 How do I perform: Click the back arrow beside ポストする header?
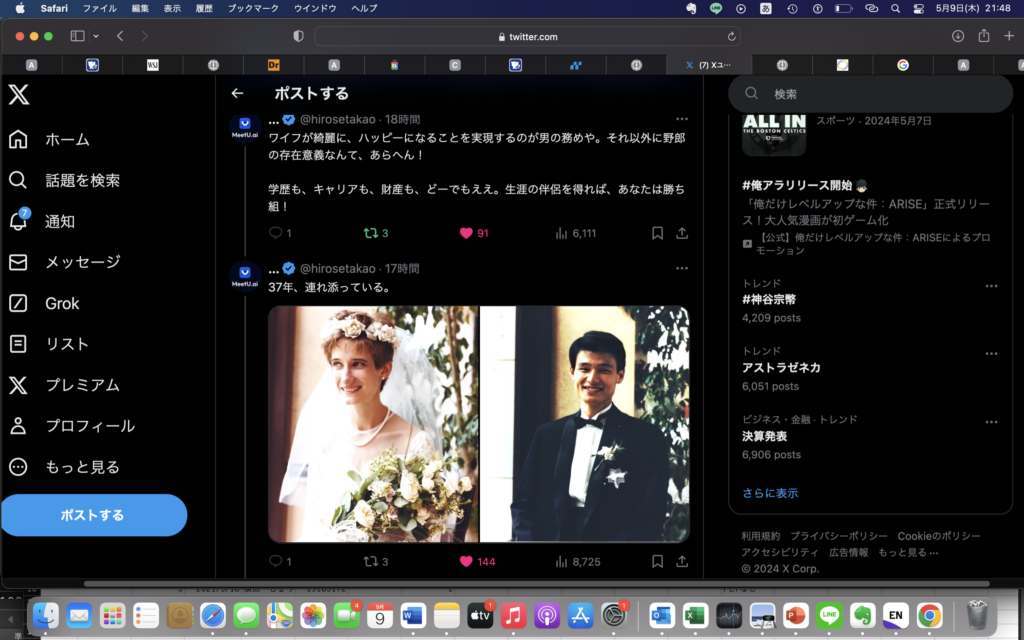coord(237,92)
